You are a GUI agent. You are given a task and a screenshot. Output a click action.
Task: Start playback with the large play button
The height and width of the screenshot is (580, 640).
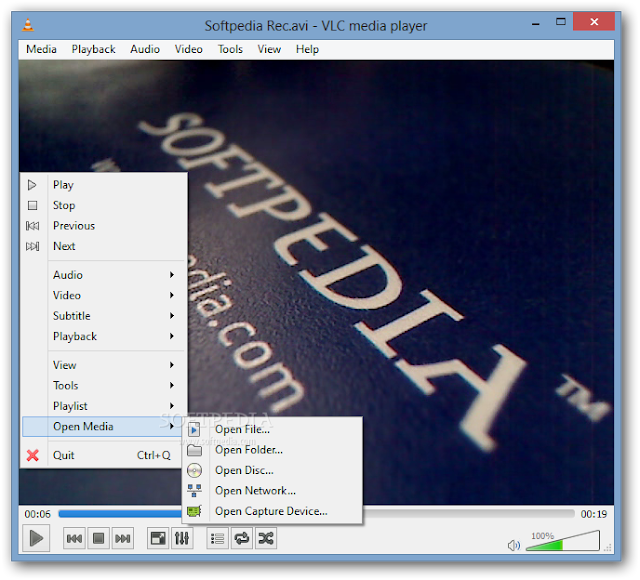coord(36,538)
